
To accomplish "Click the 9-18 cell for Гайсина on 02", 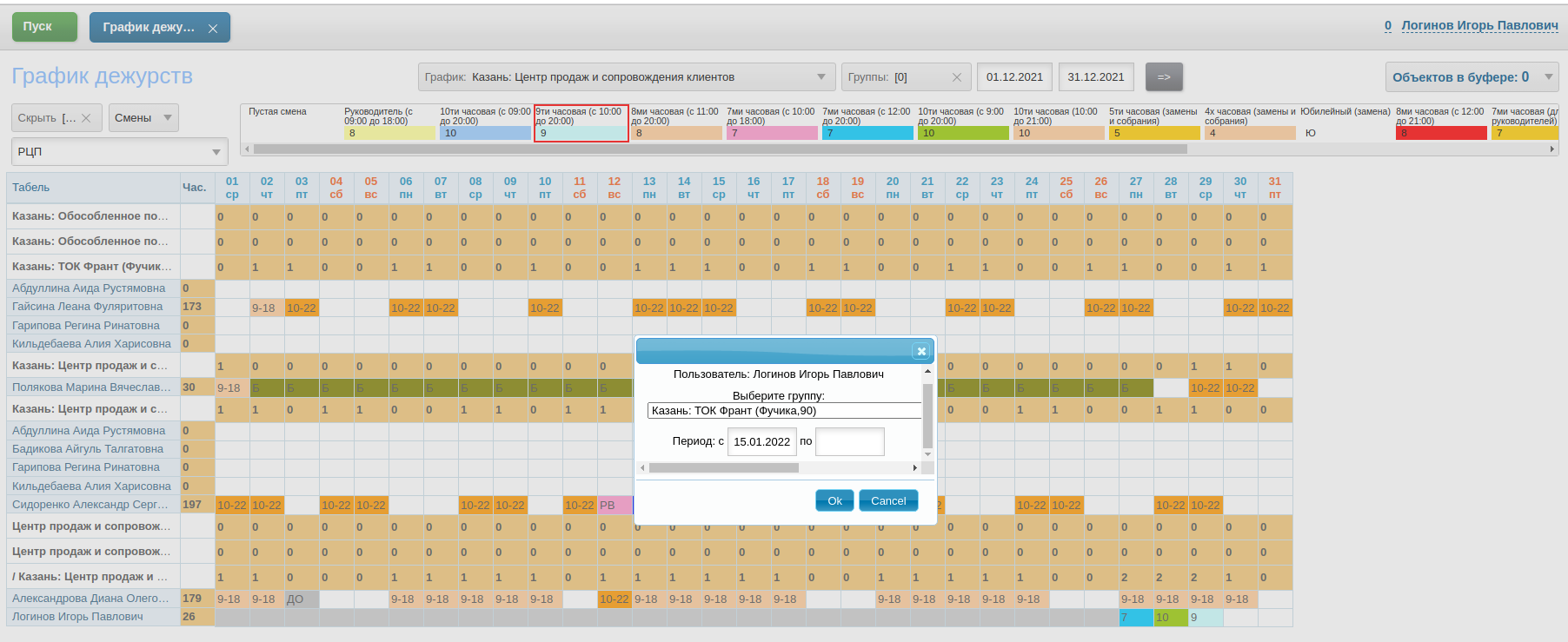I will coord(267,308).
